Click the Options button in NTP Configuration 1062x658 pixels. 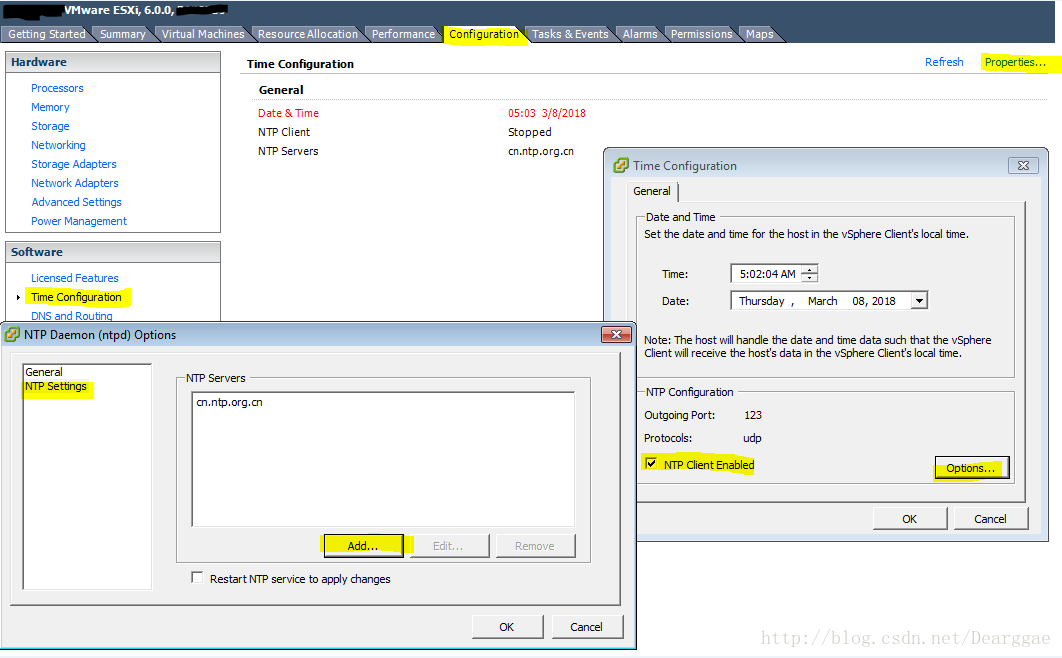[x=971, y=468]
